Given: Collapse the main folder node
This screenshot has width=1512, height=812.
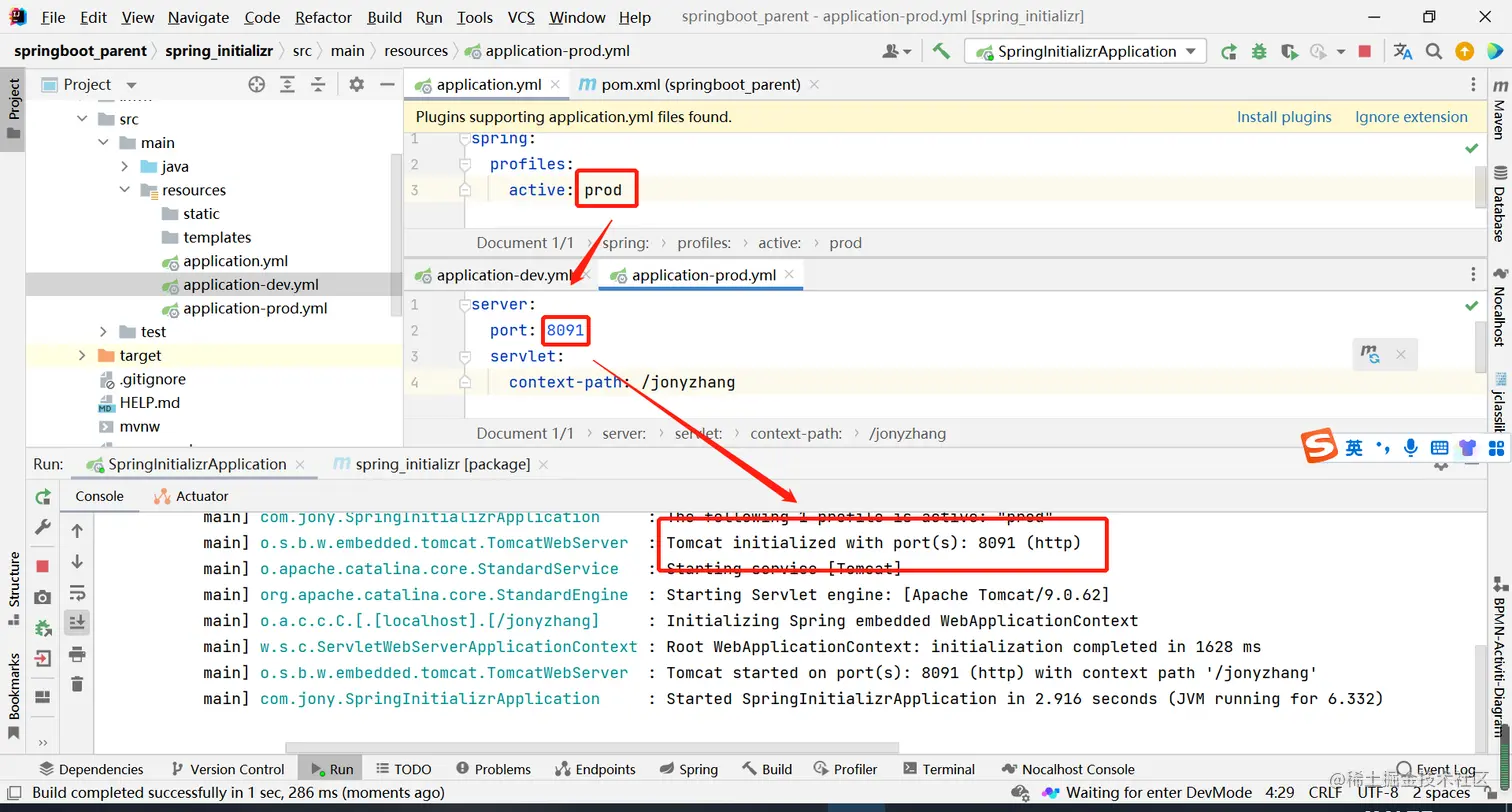Looking at the screenshot, I should [103, 143].
